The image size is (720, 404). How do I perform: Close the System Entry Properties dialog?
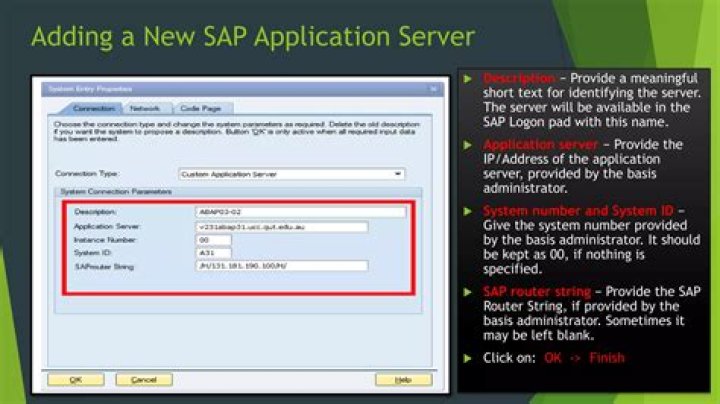[x=433, y=89]
